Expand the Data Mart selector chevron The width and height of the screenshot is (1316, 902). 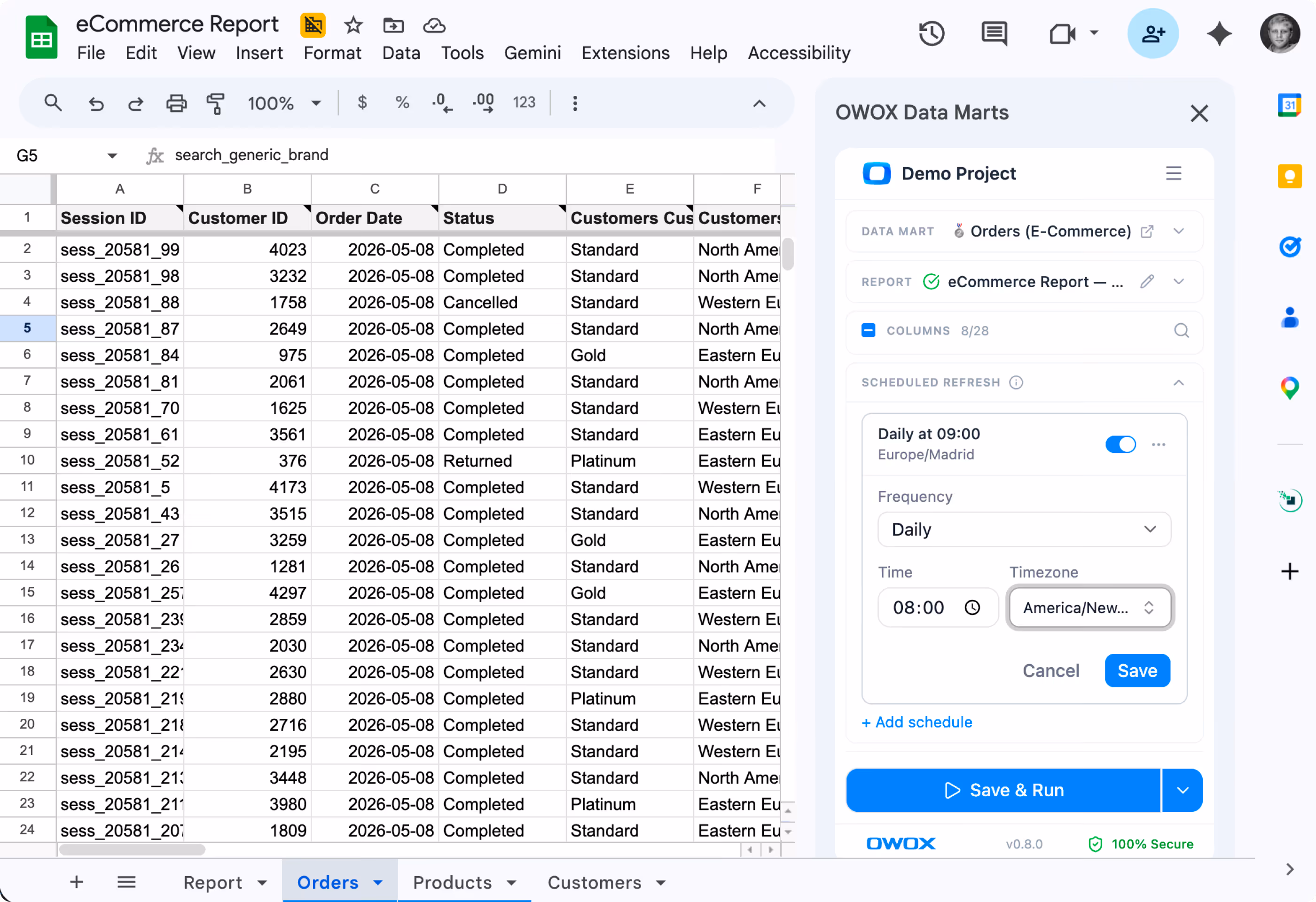click(1178, 231)
